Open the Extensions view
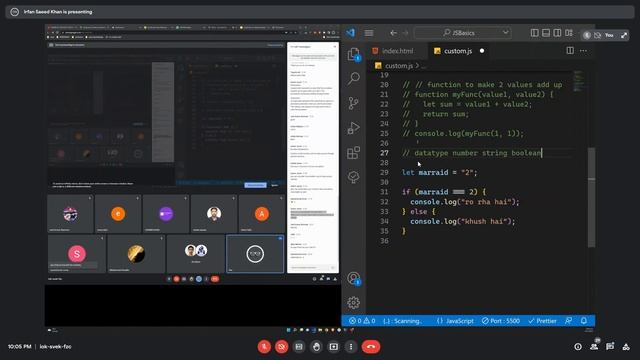This screenshot has height=360, width=640. [353, 153]
